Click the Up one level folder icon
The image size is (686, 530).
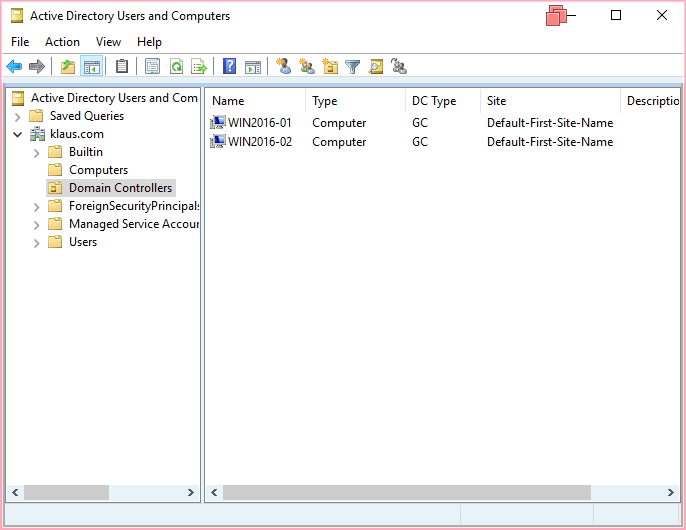click(68, 67)
